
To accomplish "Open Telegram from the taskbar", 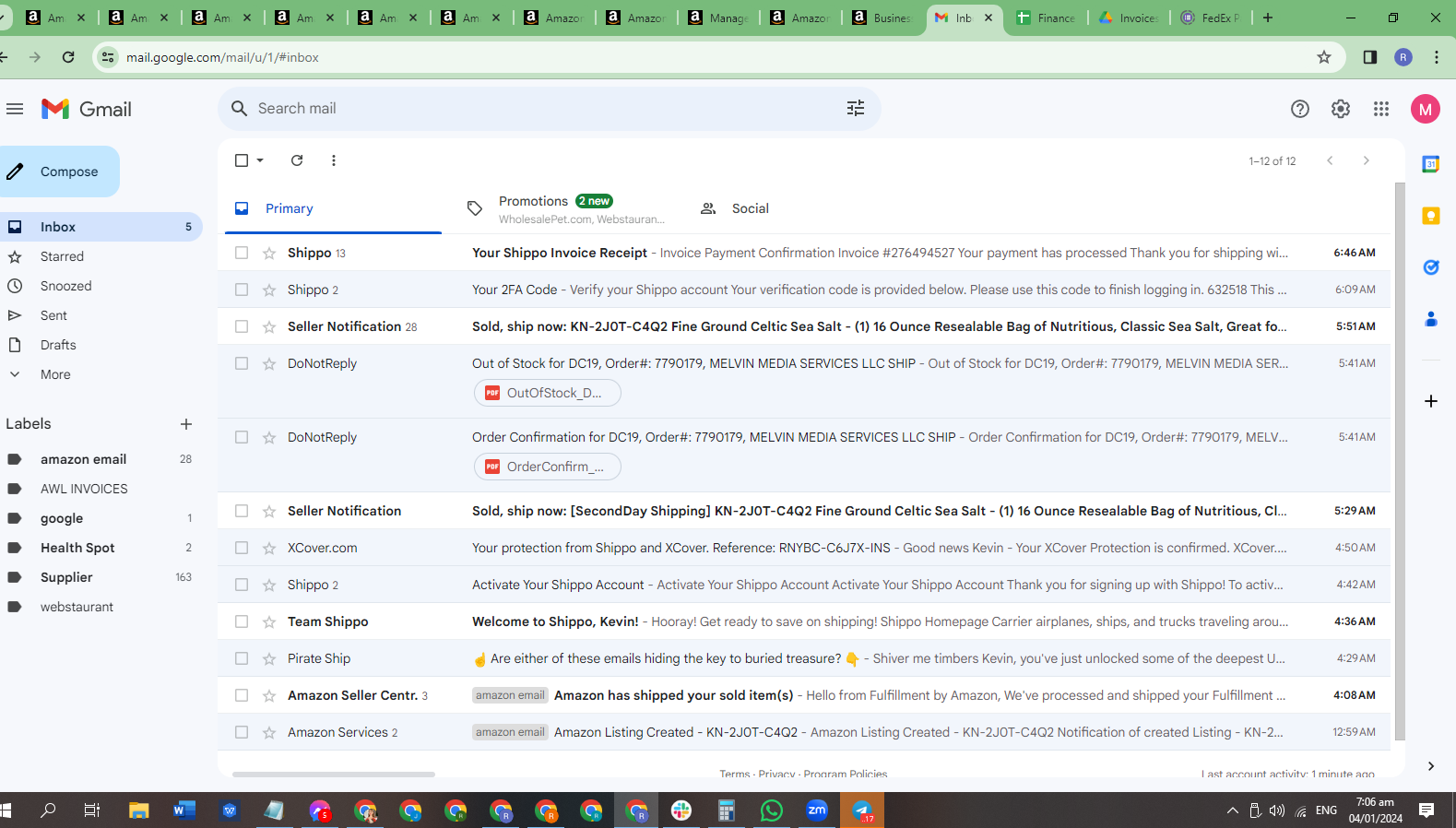I will coord(862,810).
